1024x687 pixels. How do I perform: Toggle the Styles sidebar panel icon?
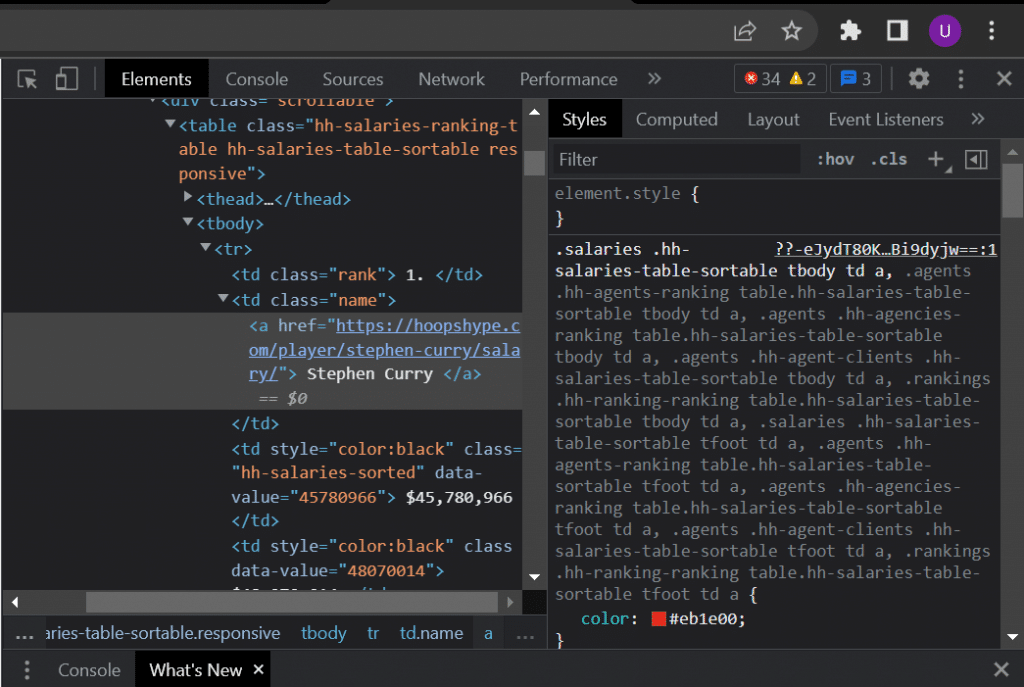click(x=976, y=159)
